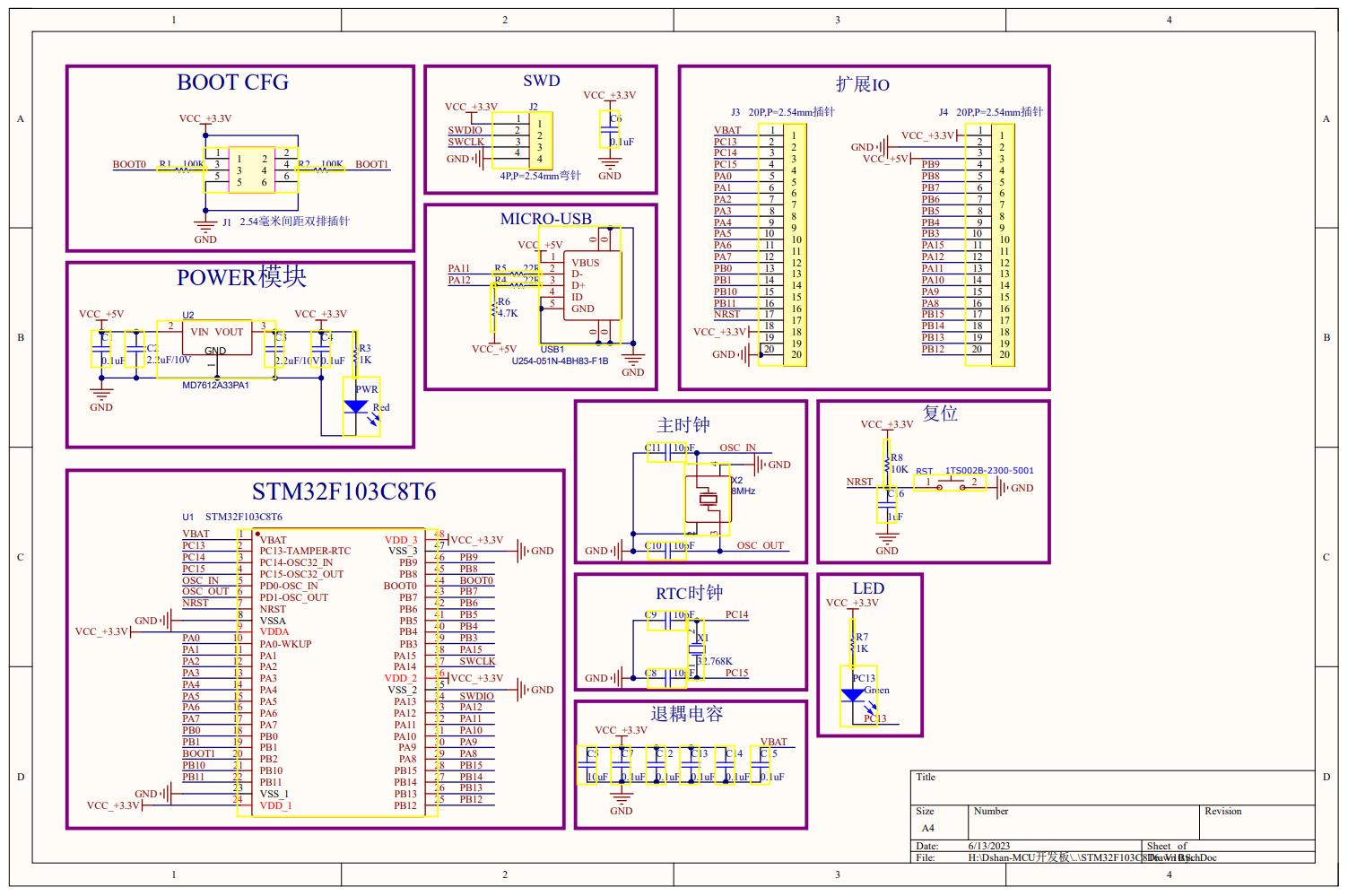Click the Date 6/13/2023 in title block
This screenshot has width=1348, height=896.
(x=988, y=846)
